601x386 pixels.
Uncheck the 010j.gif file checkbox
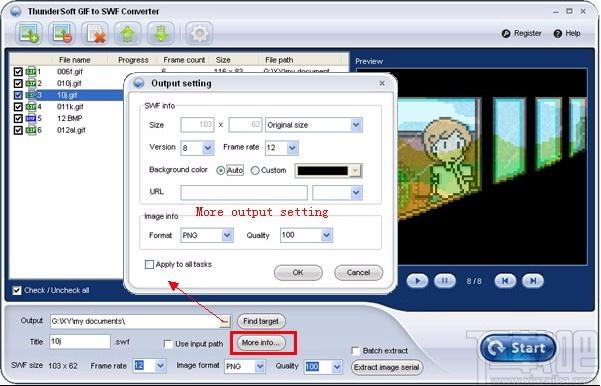[x=18, y=83]
